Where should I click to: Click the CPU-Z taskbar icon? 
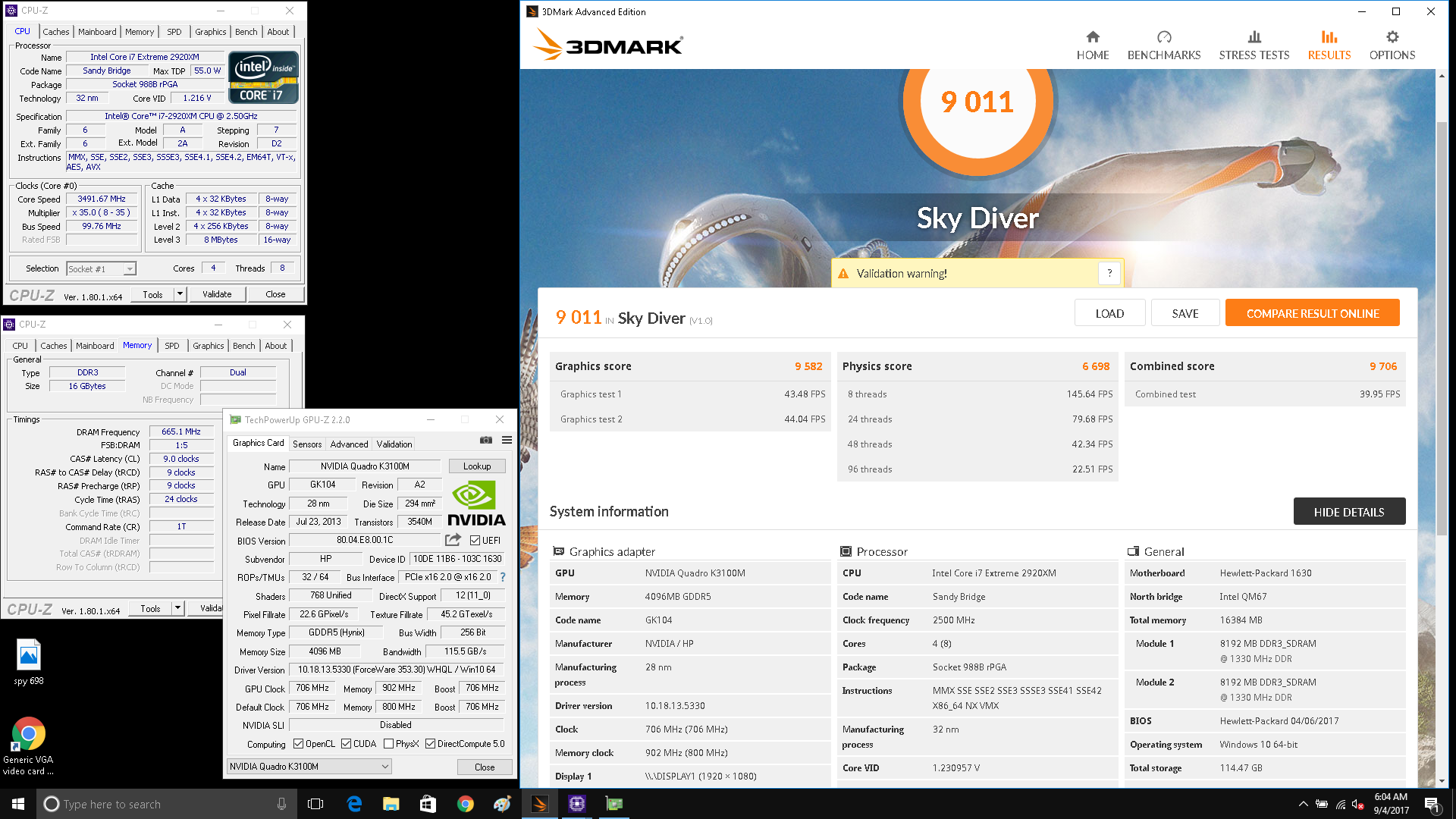click(577, 804)
